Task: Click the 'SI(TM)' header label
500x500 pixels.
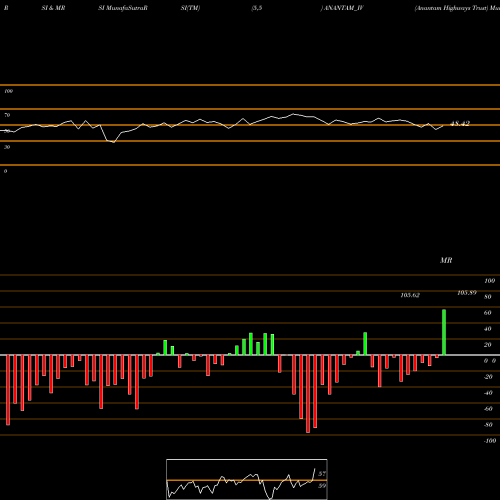Action: (x=190, y=8)
